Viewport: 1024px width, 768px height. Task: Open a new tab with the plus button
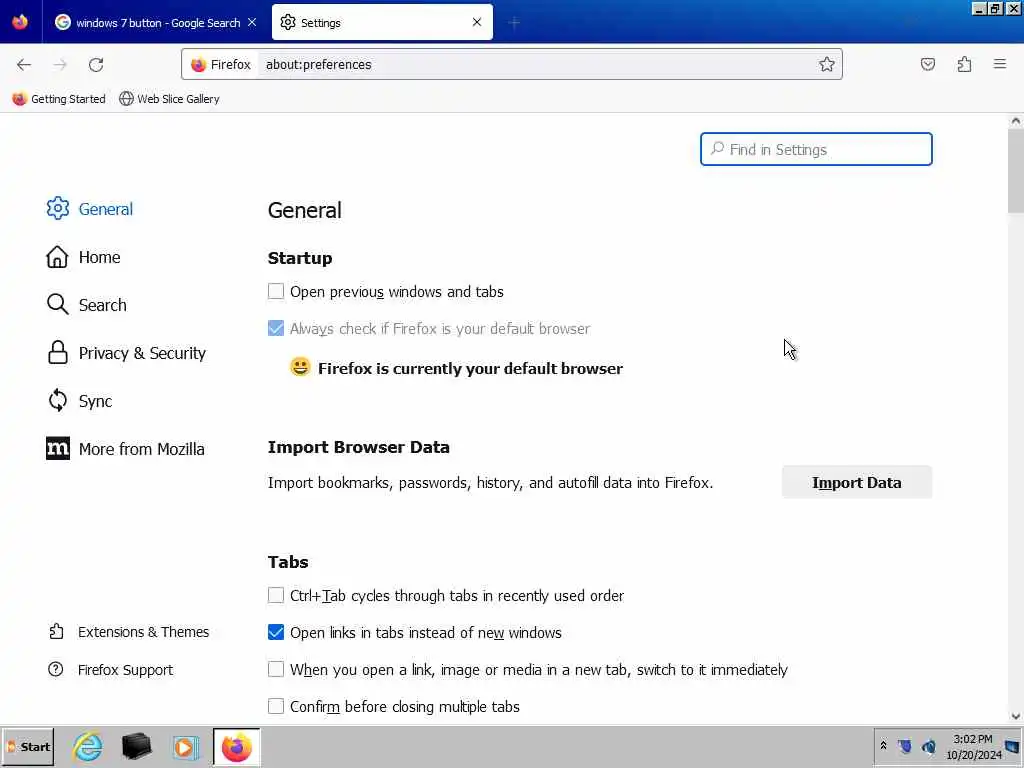(x=514, y=23)
